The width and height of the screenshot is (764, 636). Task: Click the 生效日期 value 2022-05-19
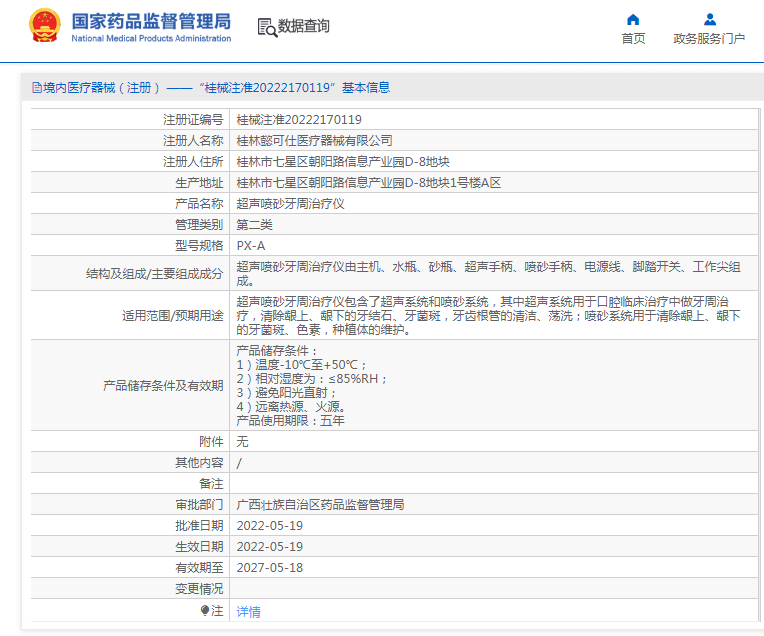(269, 547)
